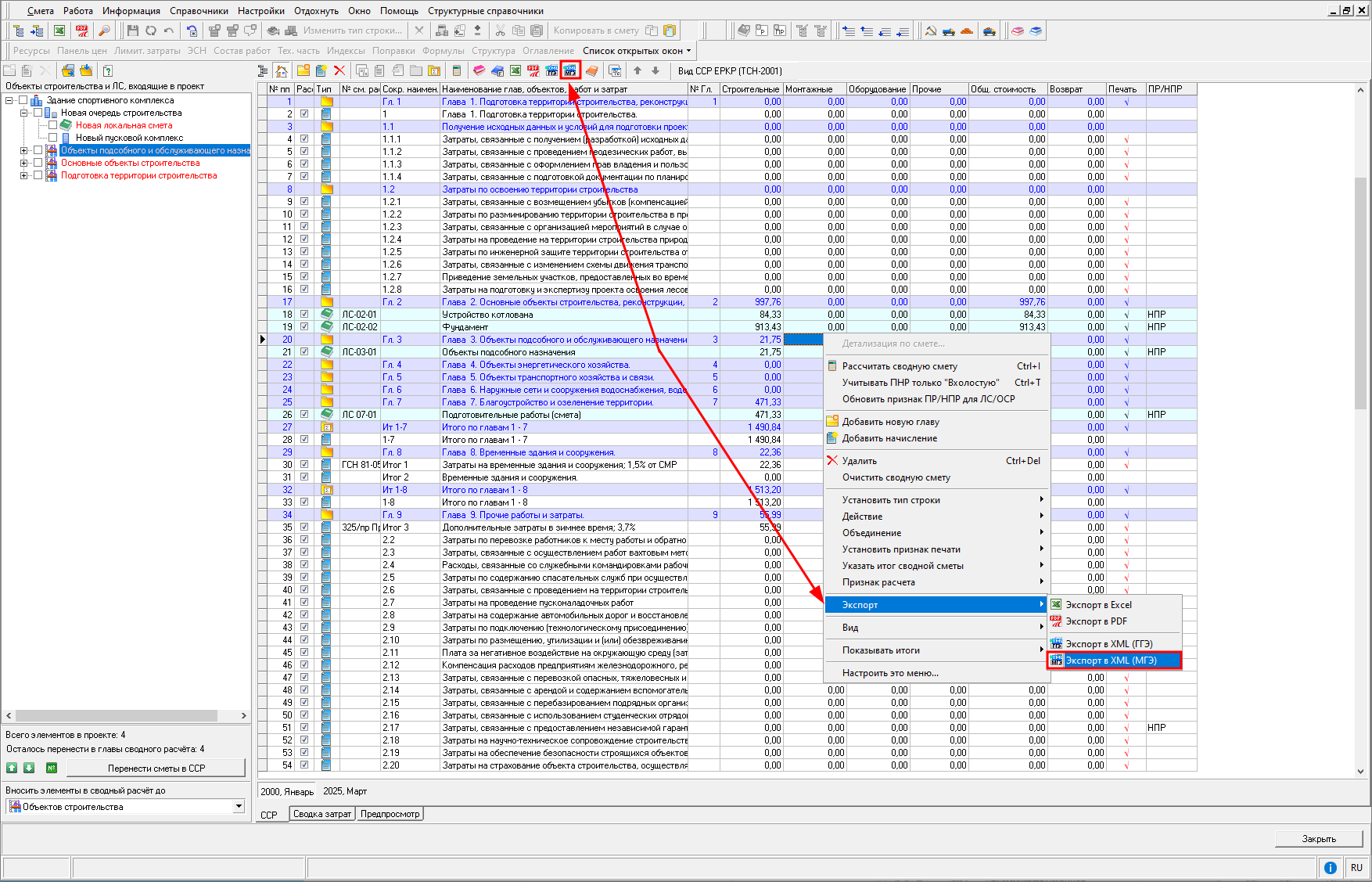
Task: Choose Добавить новую главу from context menu
Action: 936,422
